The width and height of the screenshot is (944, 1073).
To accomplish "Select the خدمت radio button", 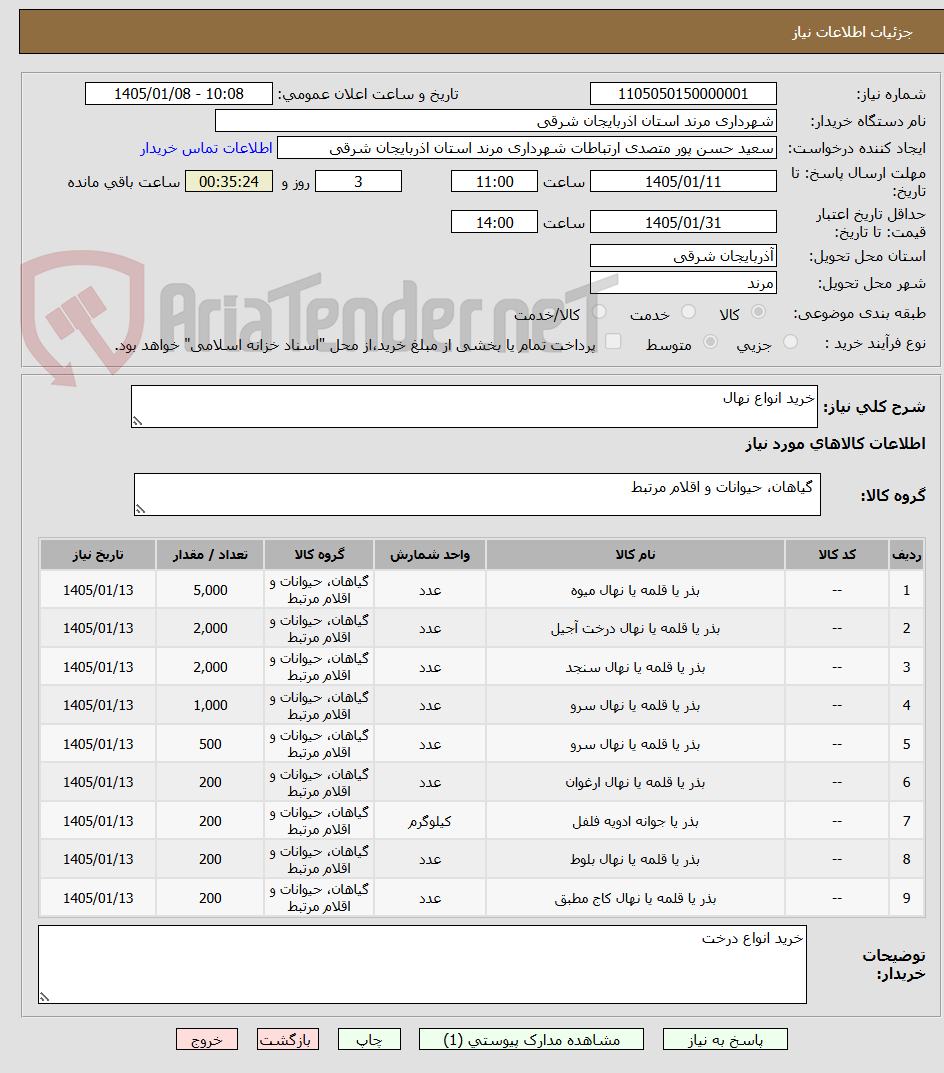I will tap(689, 312).
